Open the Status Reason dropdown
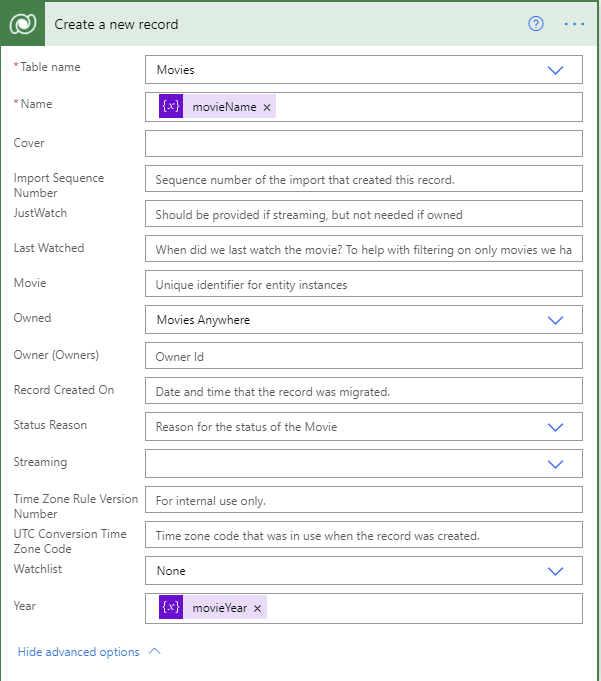The image size is (601, 681). (555, 427)
